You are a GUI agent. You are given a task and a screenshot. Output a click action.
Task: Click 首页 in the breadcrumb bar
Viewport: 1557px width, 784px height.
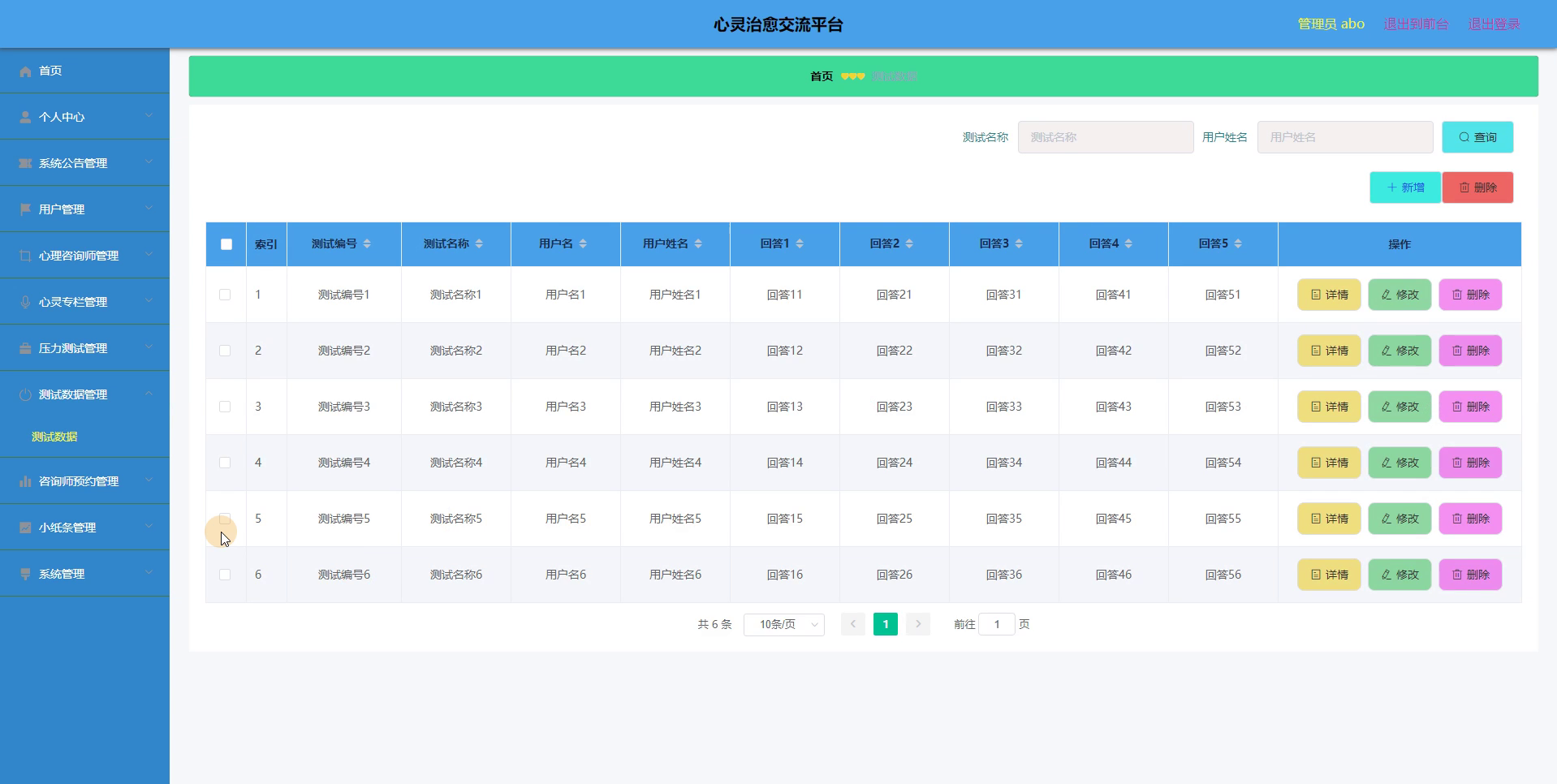pos(822,76)
